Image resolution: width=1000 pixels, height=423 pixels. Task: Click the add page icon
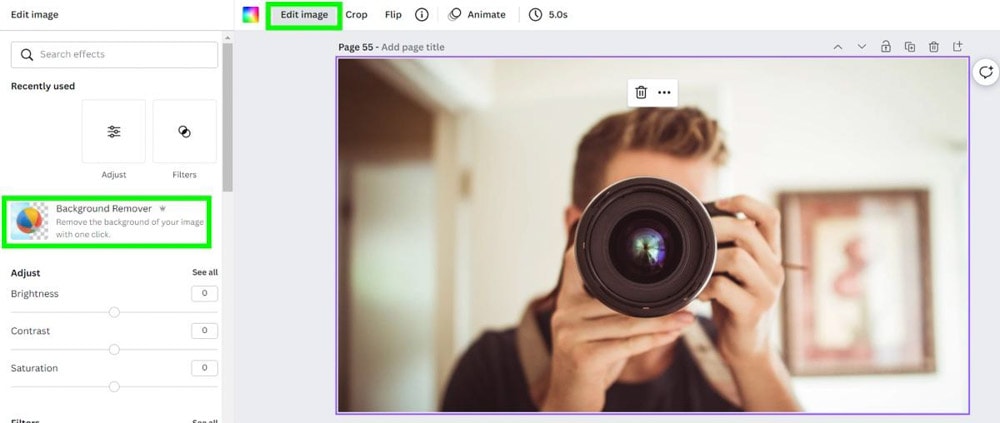957,47
